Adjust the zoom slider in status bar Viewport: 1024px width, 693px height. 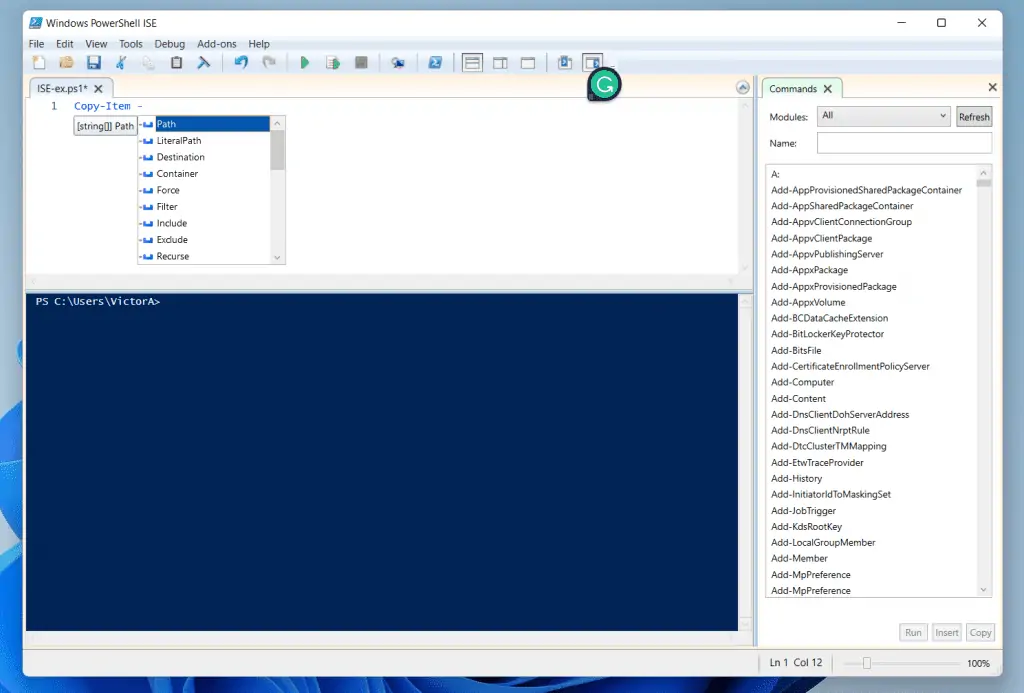point(867,663)
